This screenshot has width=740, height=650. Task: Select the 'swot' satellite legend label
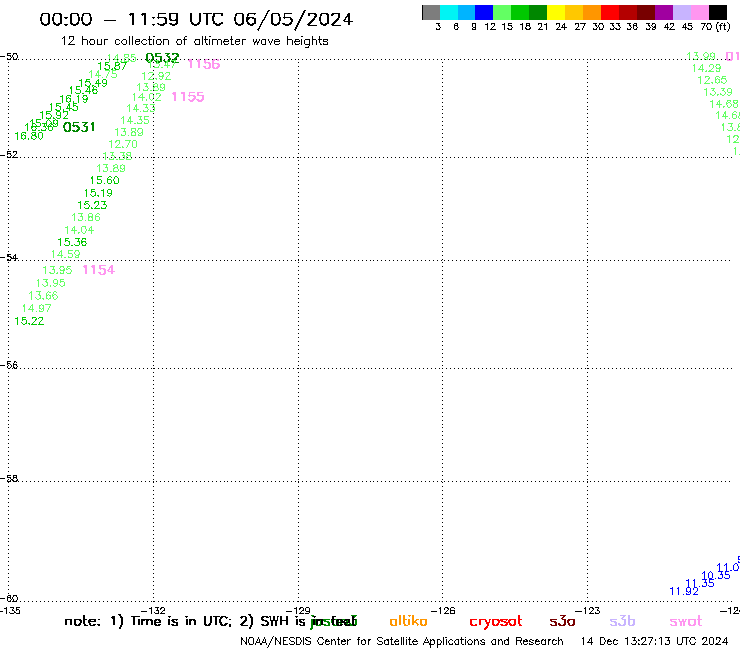pos(686,622)
